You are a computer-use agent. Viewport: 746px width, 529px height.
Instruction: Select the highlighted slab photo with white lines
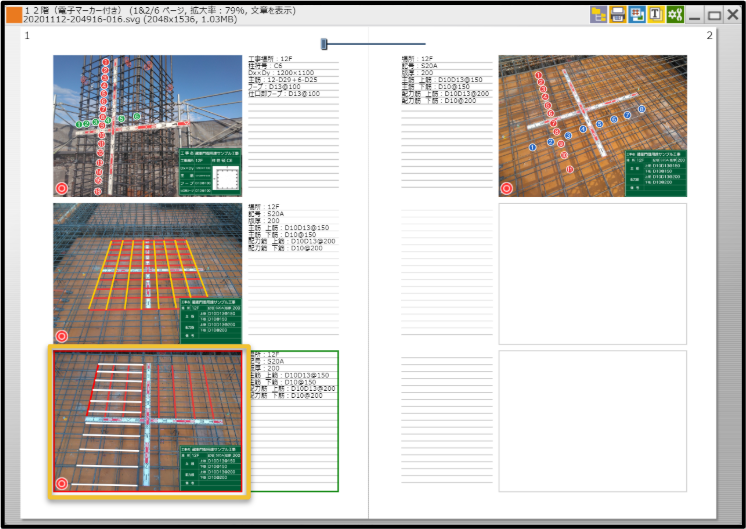click(148, 422)
